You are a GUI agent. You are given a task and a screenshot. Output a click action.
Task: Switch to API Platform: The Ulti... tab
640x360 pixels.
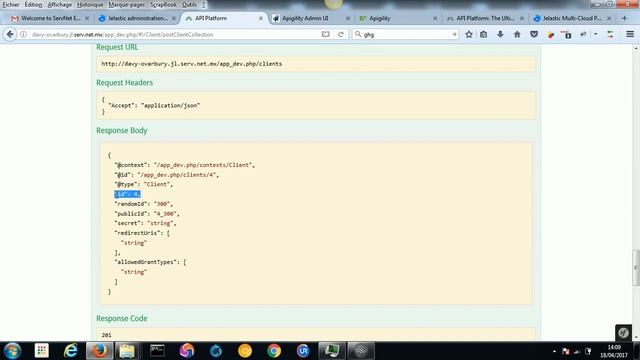tap(484, 18)
